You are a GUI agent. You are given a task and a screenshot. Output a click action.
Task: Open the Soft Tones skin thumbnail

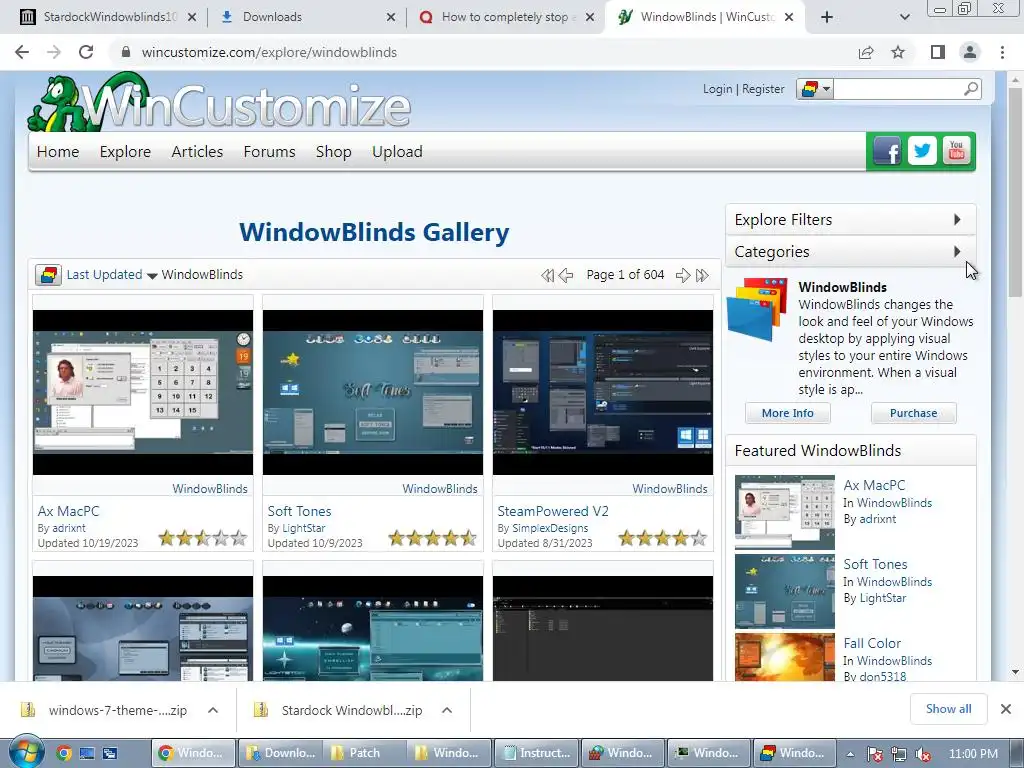pyautogui.click(x=373, y=392)
